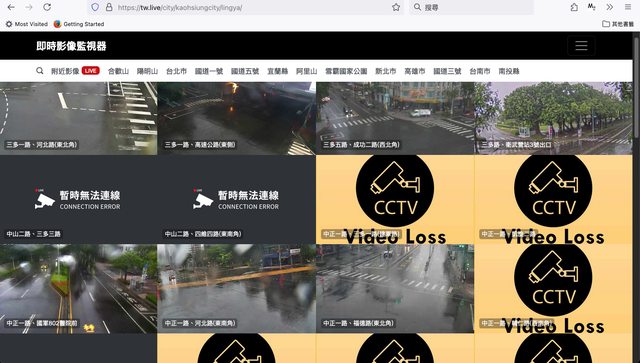The image size is (640, 363).
Task: Click the 即時影像監視器 site title
Action: [x=71, y=46]
